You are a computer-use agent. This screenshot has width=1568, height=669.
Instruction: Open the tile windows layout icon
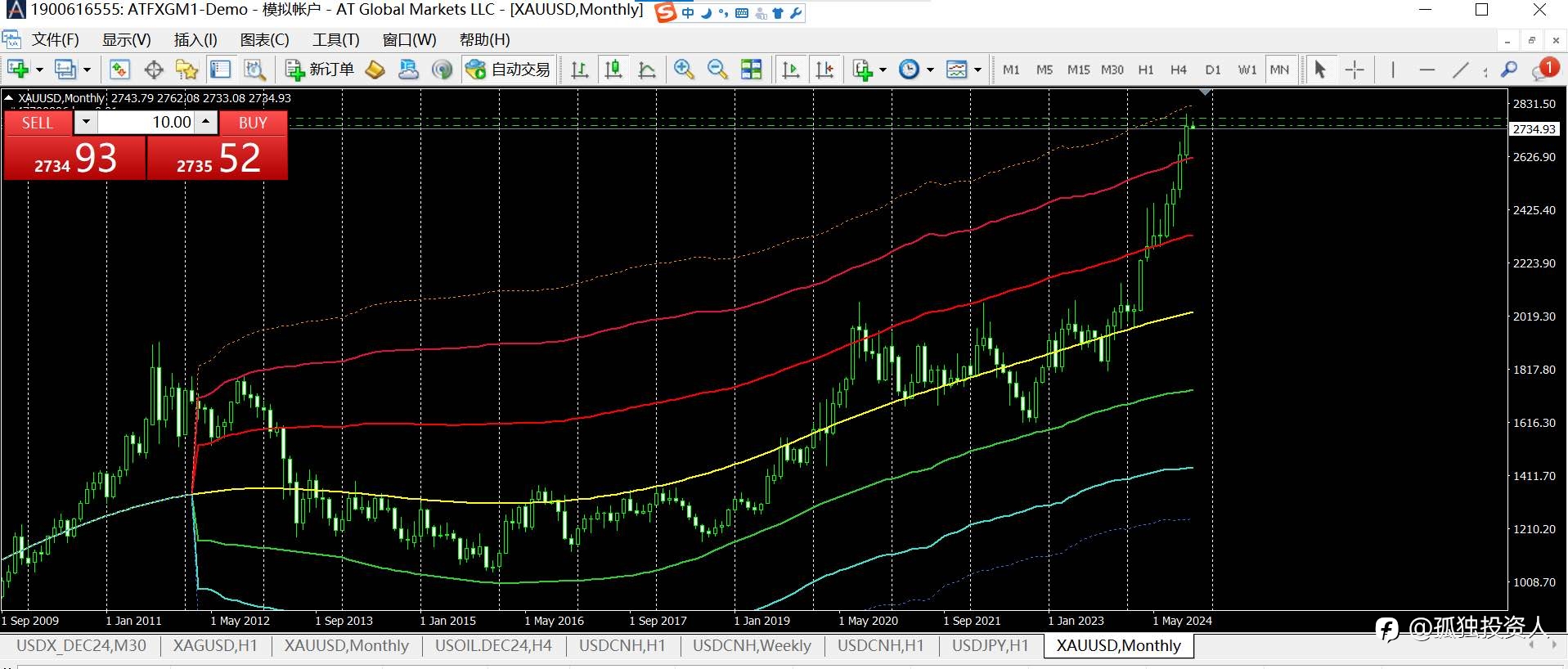click(x=751, y=70)
